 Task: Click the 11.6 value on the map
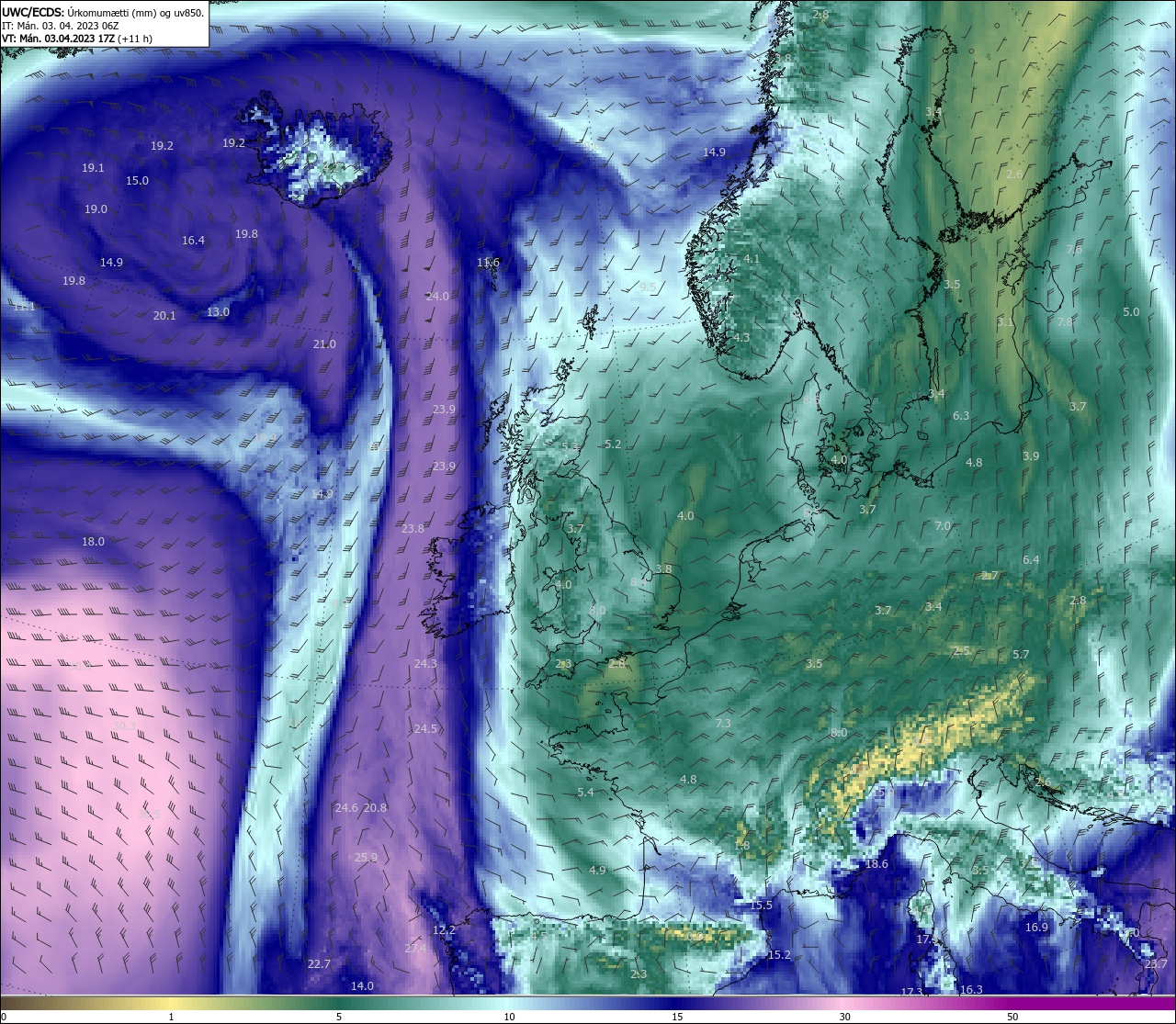pos(488,263)
